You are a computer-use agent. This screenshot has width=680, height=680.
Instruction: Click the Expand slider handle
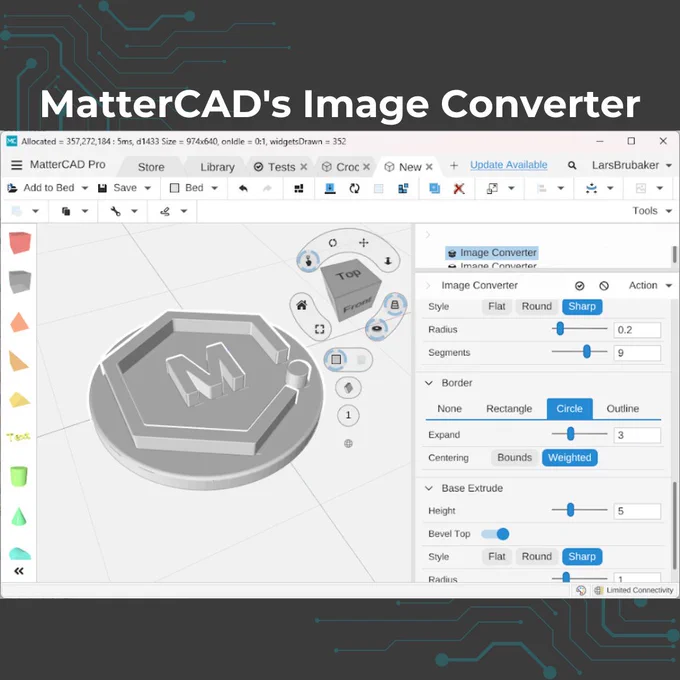571,434
